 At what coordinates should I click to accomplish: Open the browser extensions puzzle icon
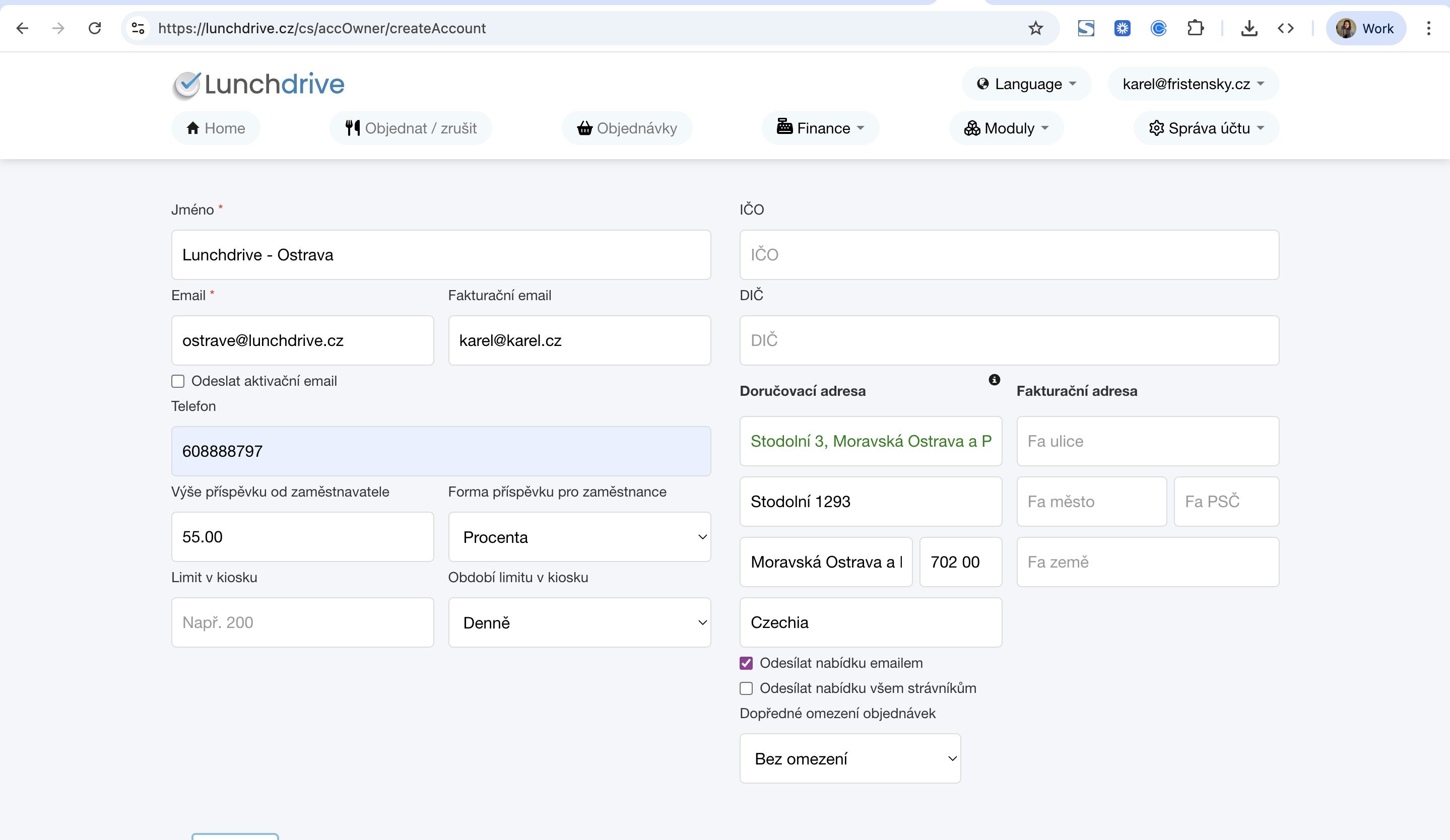pos(1195,28)
